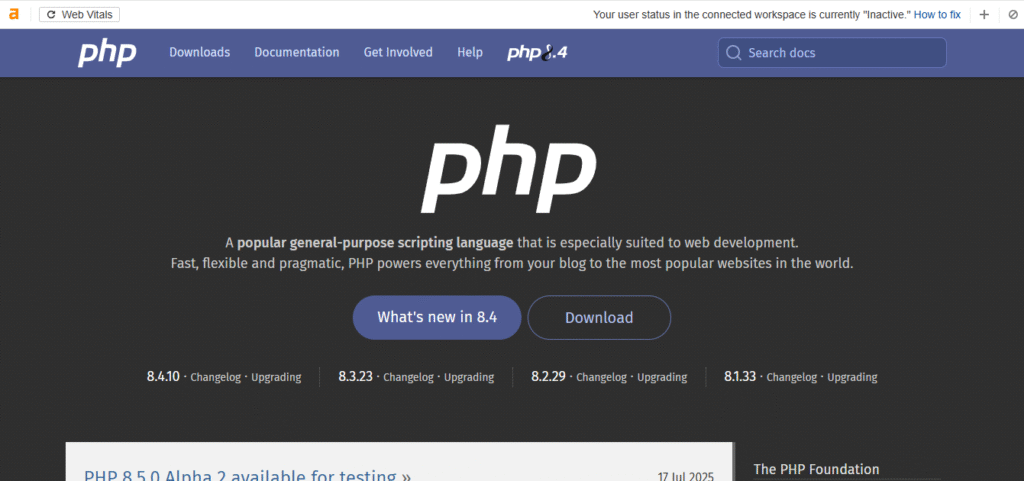Click the workspace status 'Inactive' message

coord(752,14)
